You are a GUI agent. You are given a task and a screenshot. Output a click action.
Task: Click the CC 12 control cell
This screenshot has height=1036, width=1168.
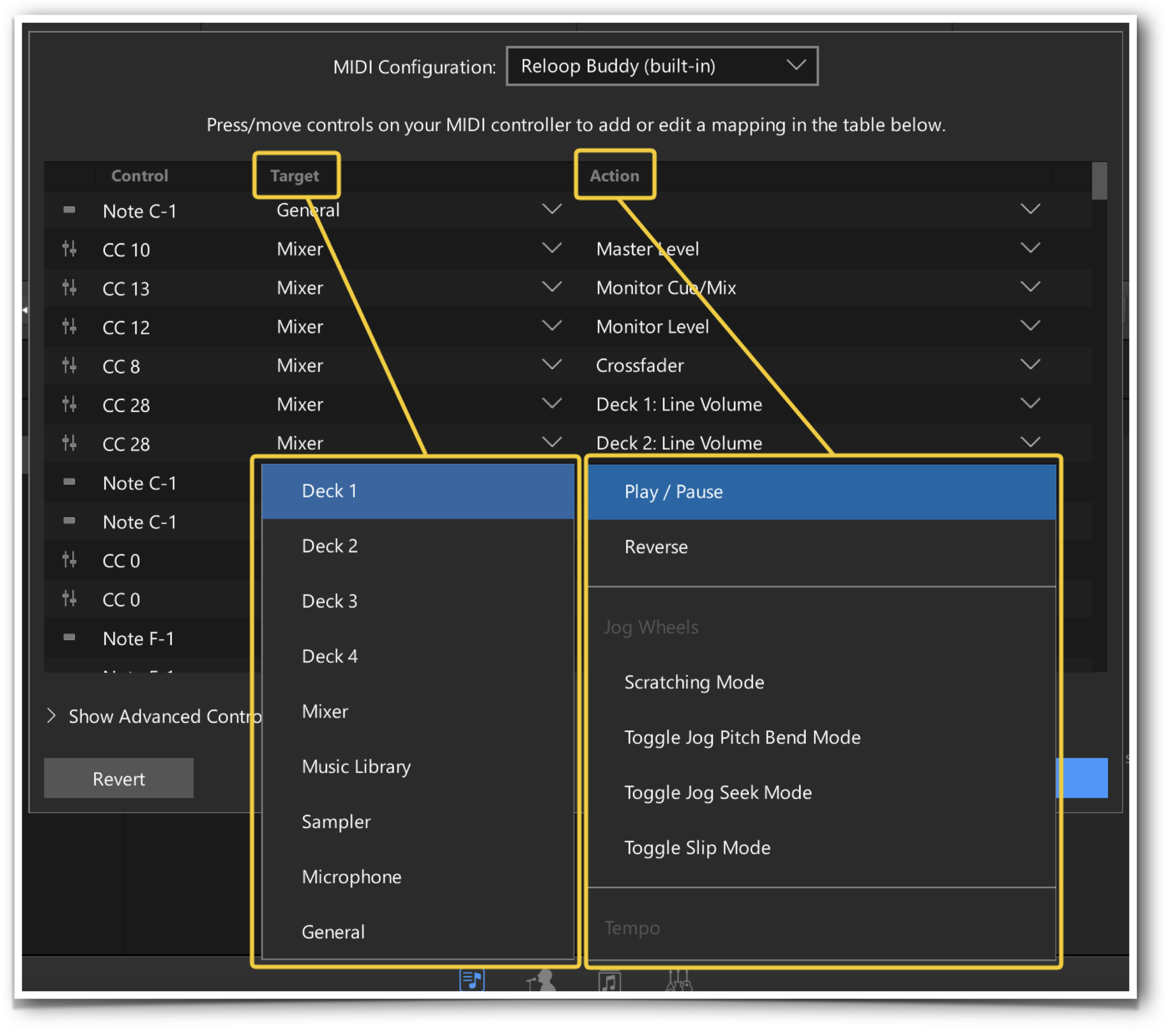click(x=126, y=327)
